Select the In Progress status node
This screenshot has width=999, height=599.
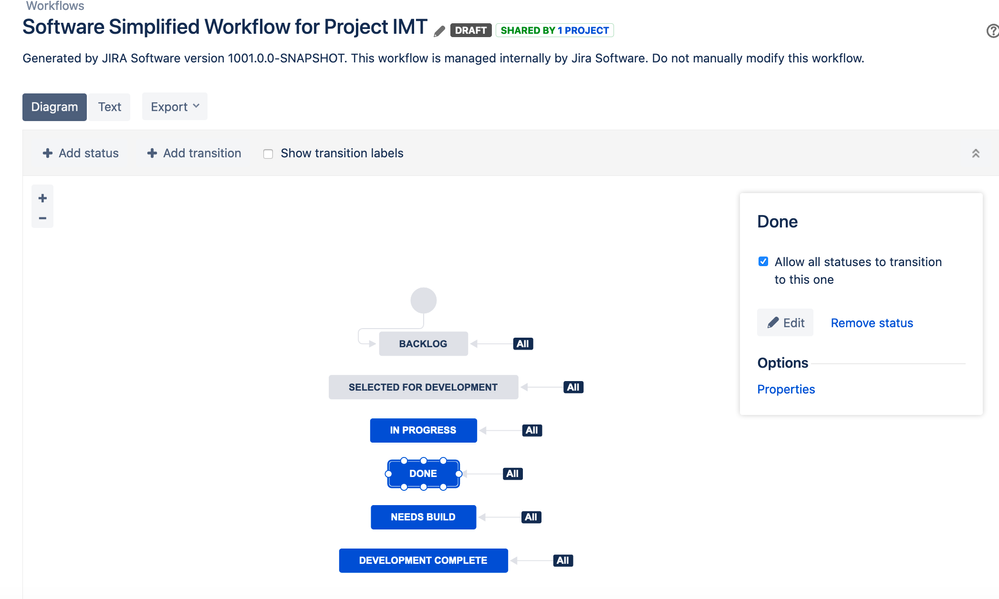coord(423,430)
